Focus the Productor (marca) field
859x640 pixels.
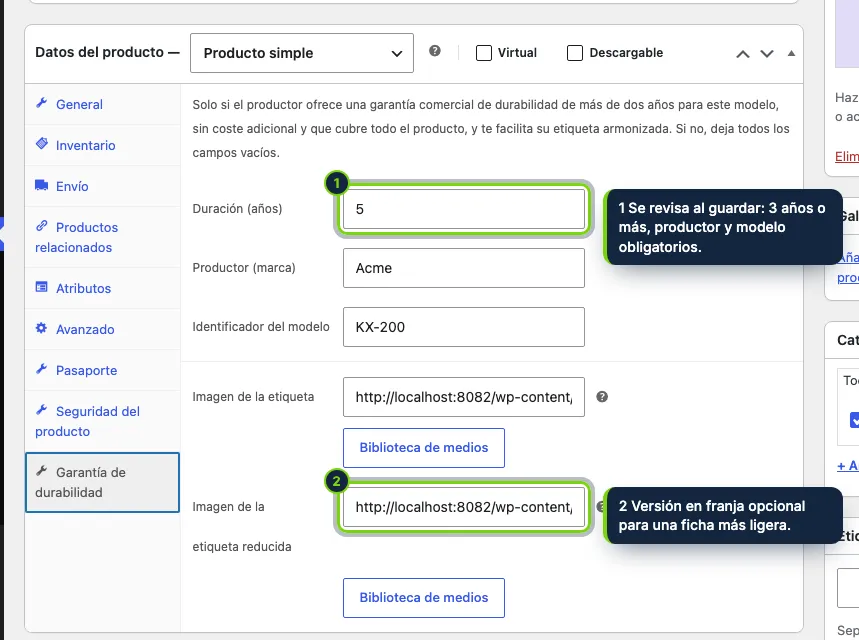pos(464,268)
